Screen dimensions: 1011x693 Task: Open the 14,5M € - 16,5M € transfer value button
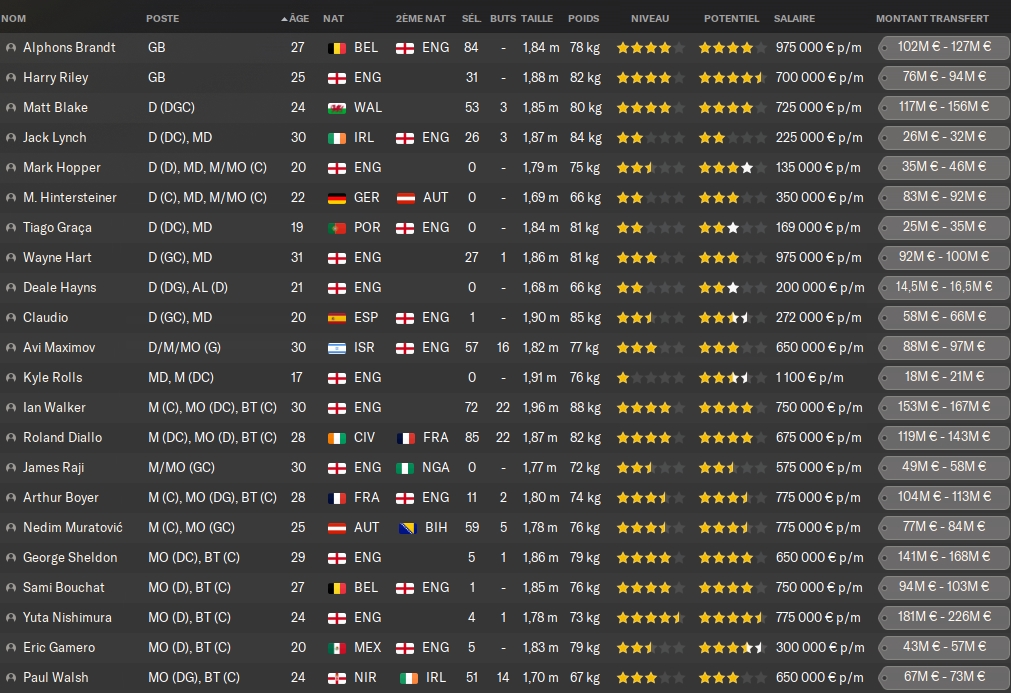(944, 287)
